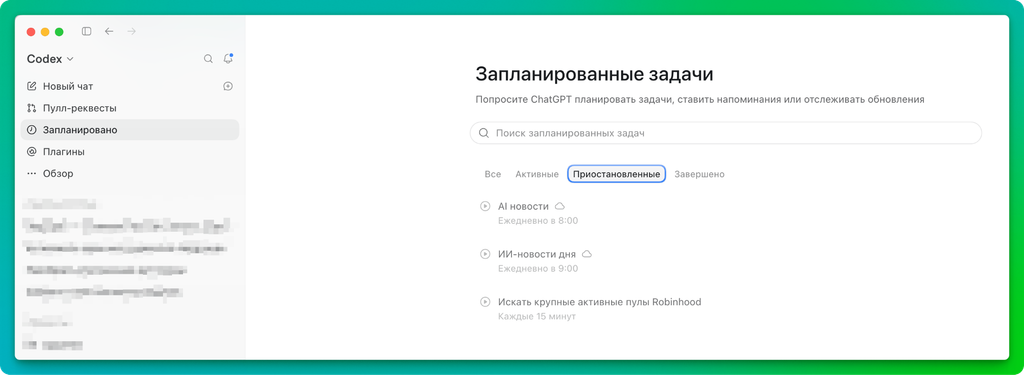This screenshot has height=375, width=1024.
Task: Open notifications bell icon
Action: point(228,59)
